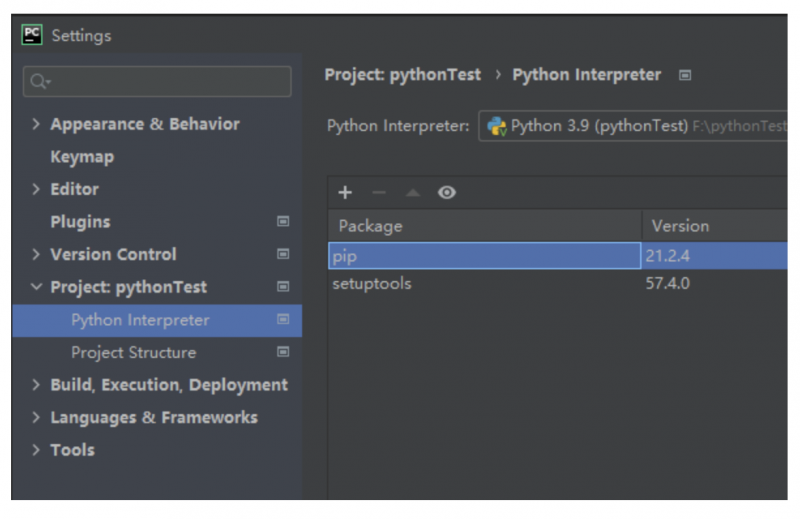
Task: Click the PyCharm logo in title bar
Action: click(32, 35)
